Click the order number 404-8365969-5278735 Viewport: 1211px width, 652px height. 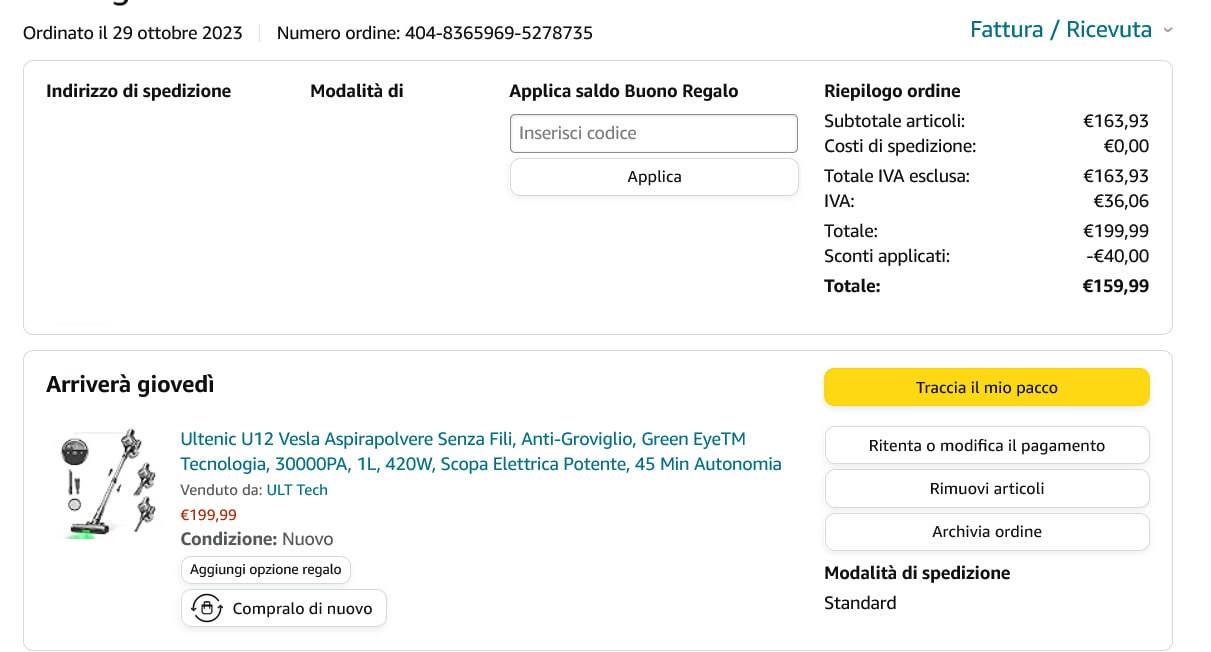498,33
